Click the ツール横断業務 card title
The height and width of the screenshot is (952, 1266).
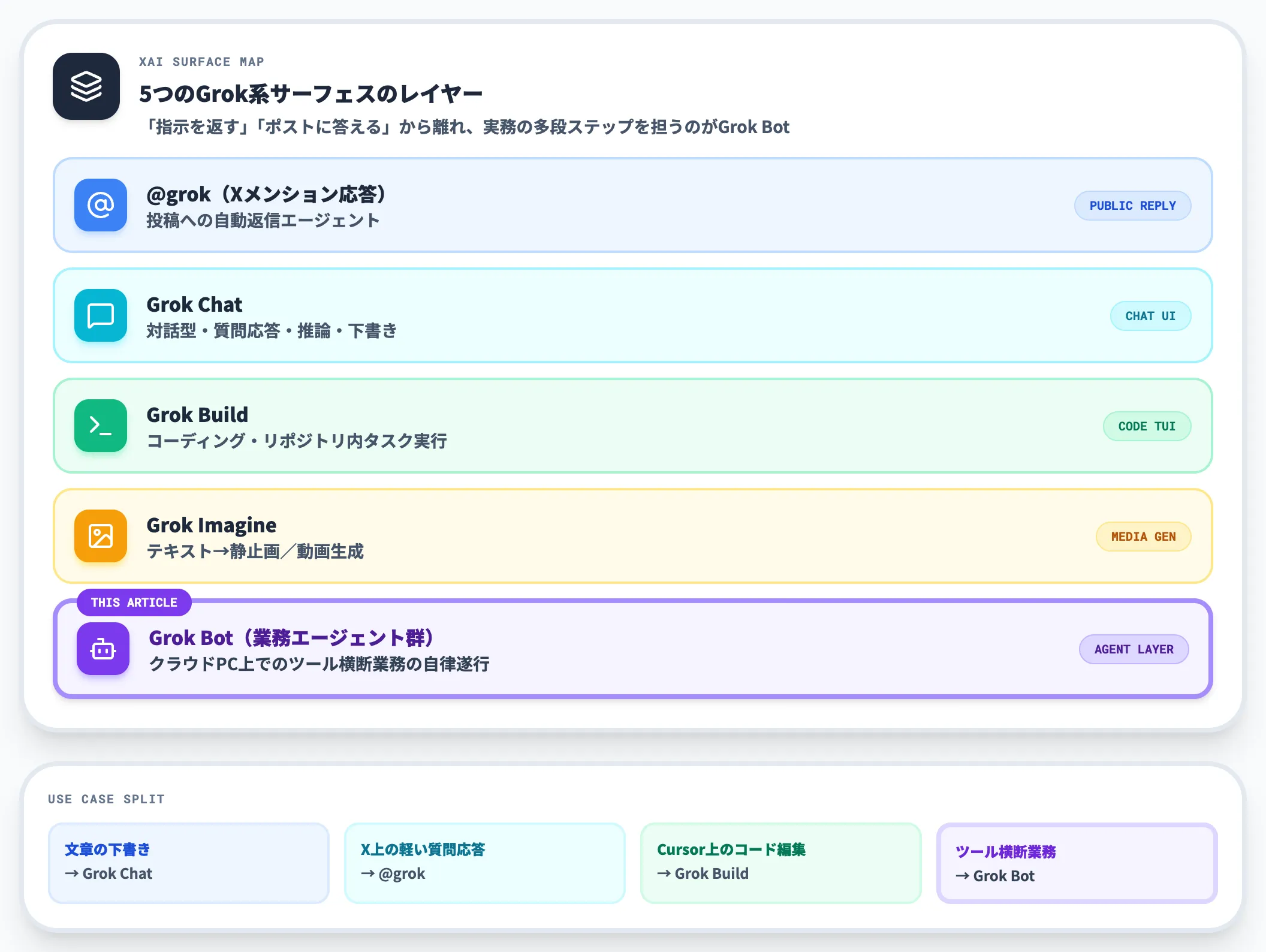click(1005, 852)
